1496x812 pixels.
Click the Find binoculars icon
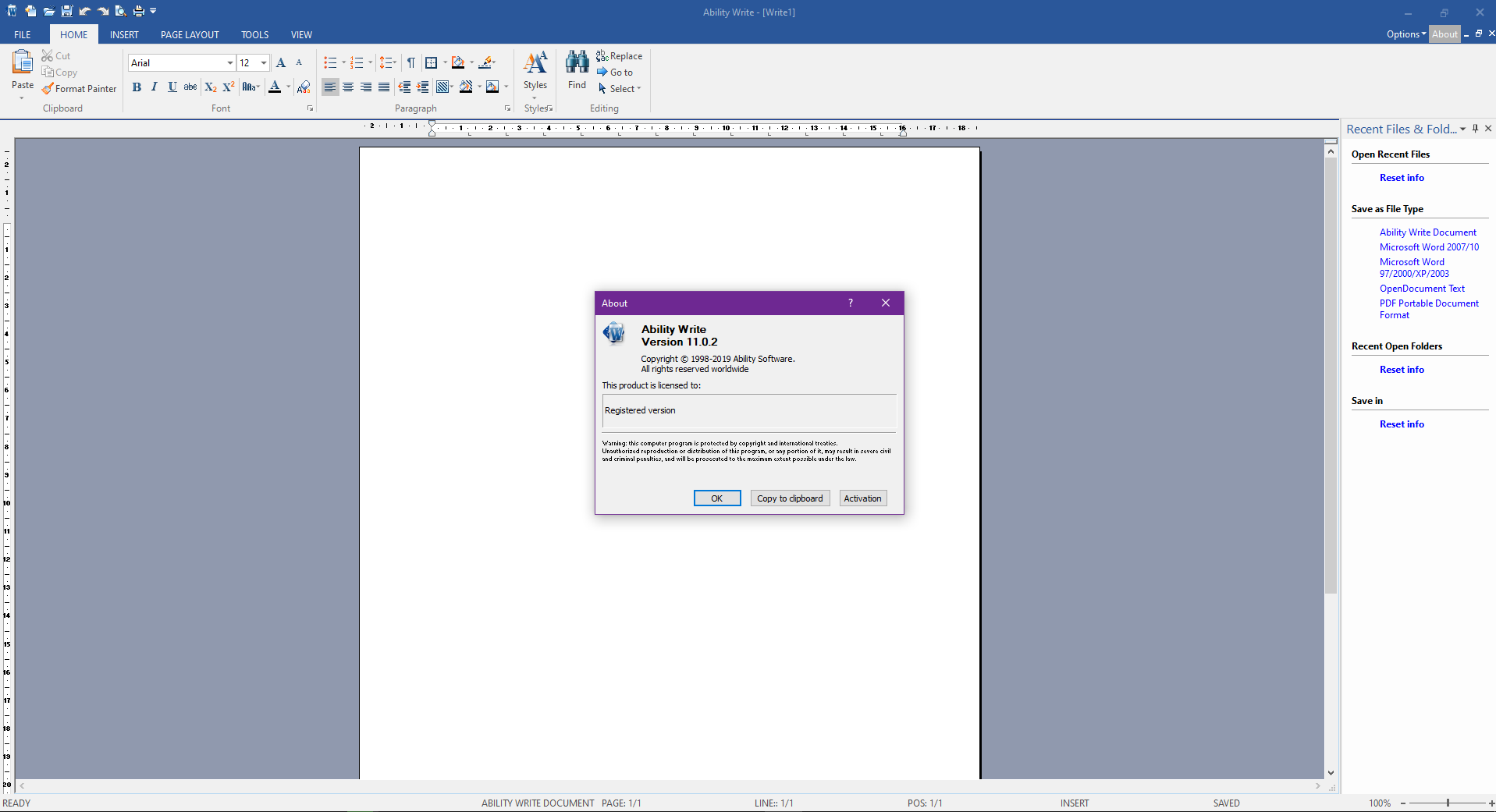point(577,62)
